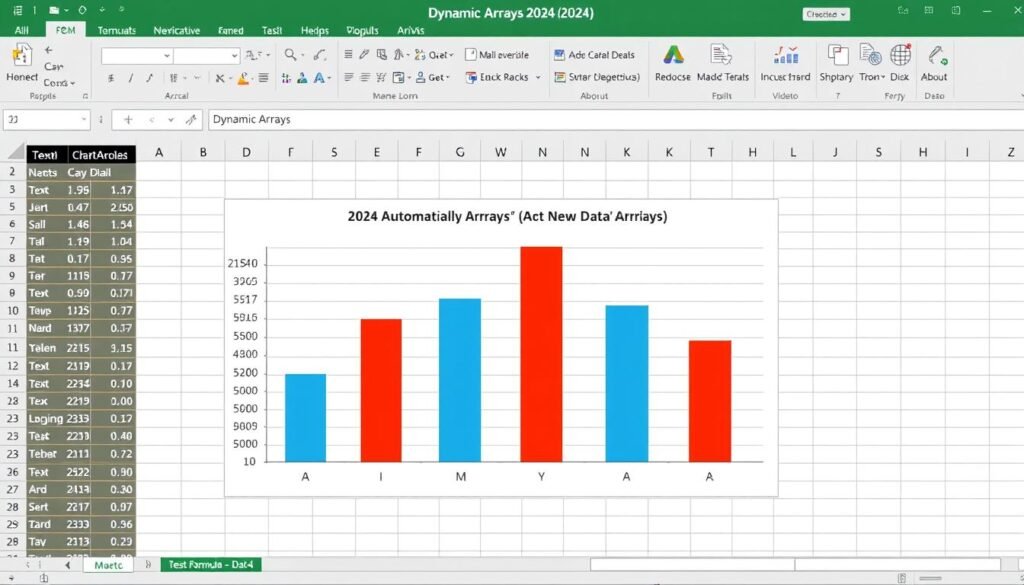Viewport: 1024px width, 585px height.
Task: Open the Name Box dropdown arrow
Action: coord(84,119)
